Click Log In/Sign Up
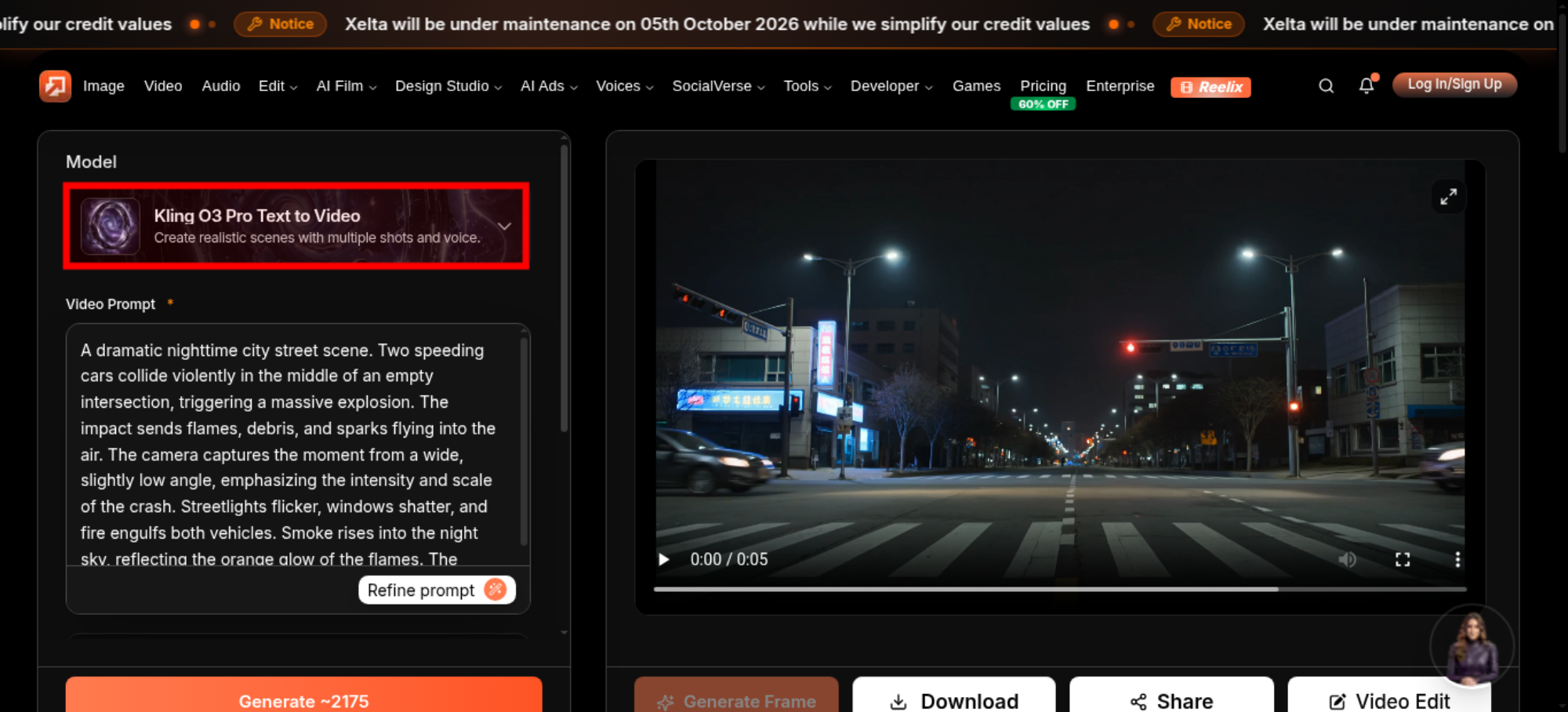The height and width of the screenshot is (712, 1568). click(1454, 85)
